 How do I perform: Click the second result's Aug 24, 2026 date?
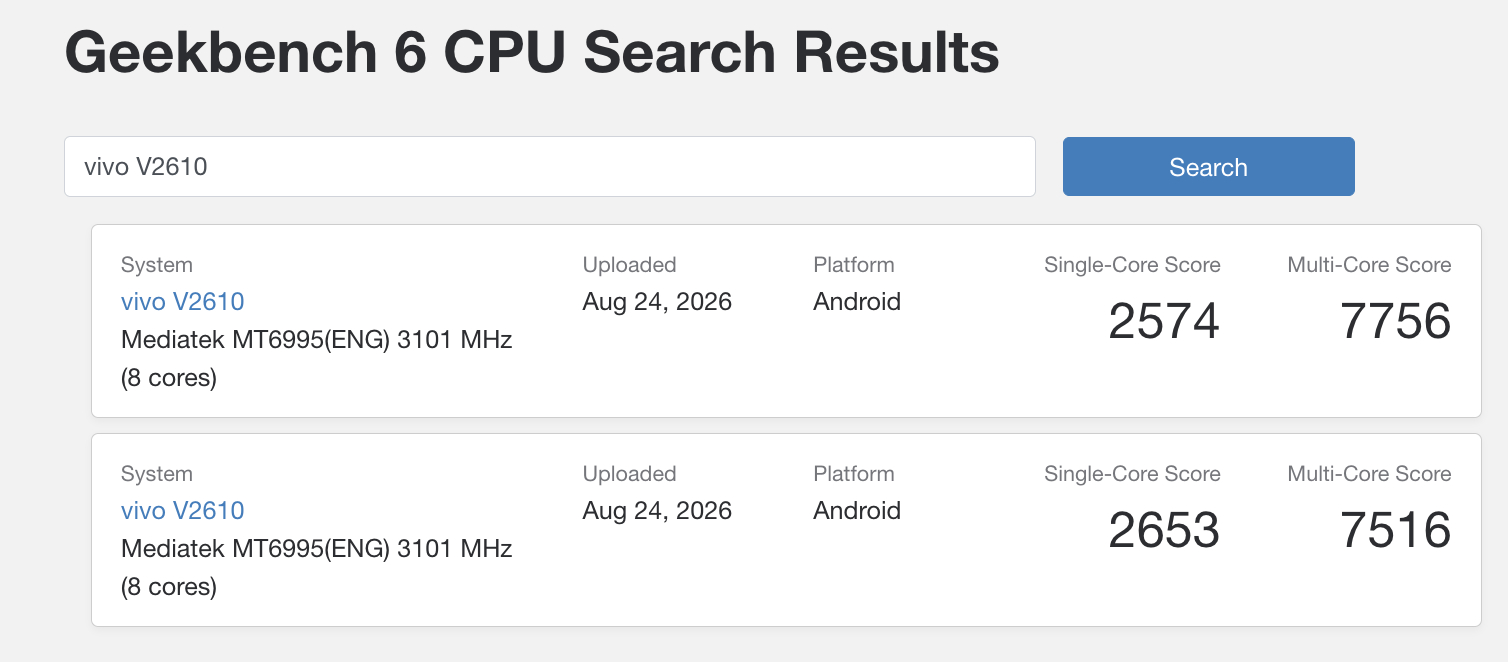pos(657,510)
